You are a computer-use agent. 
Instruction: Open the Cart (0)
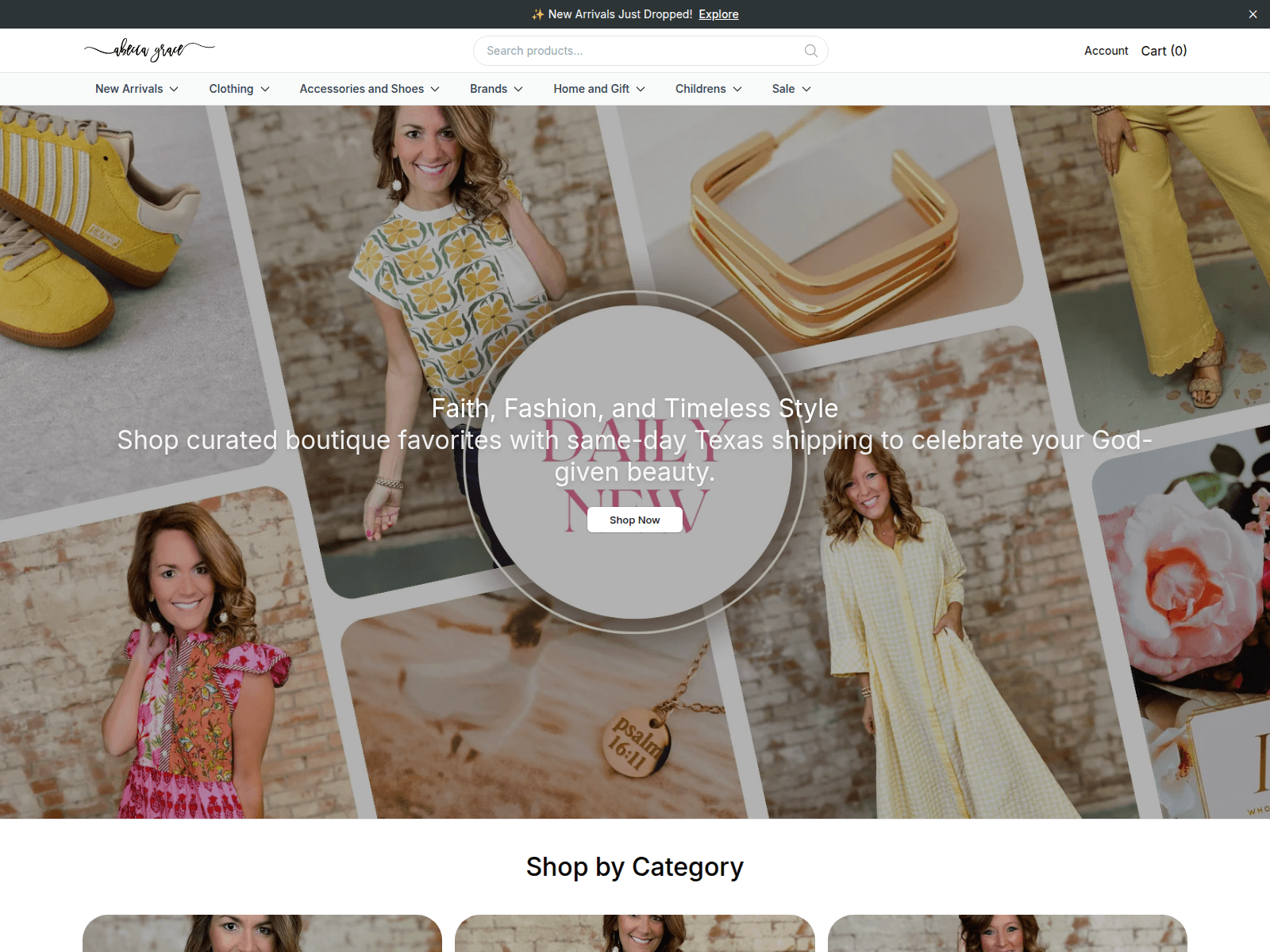pos(1164,51)
